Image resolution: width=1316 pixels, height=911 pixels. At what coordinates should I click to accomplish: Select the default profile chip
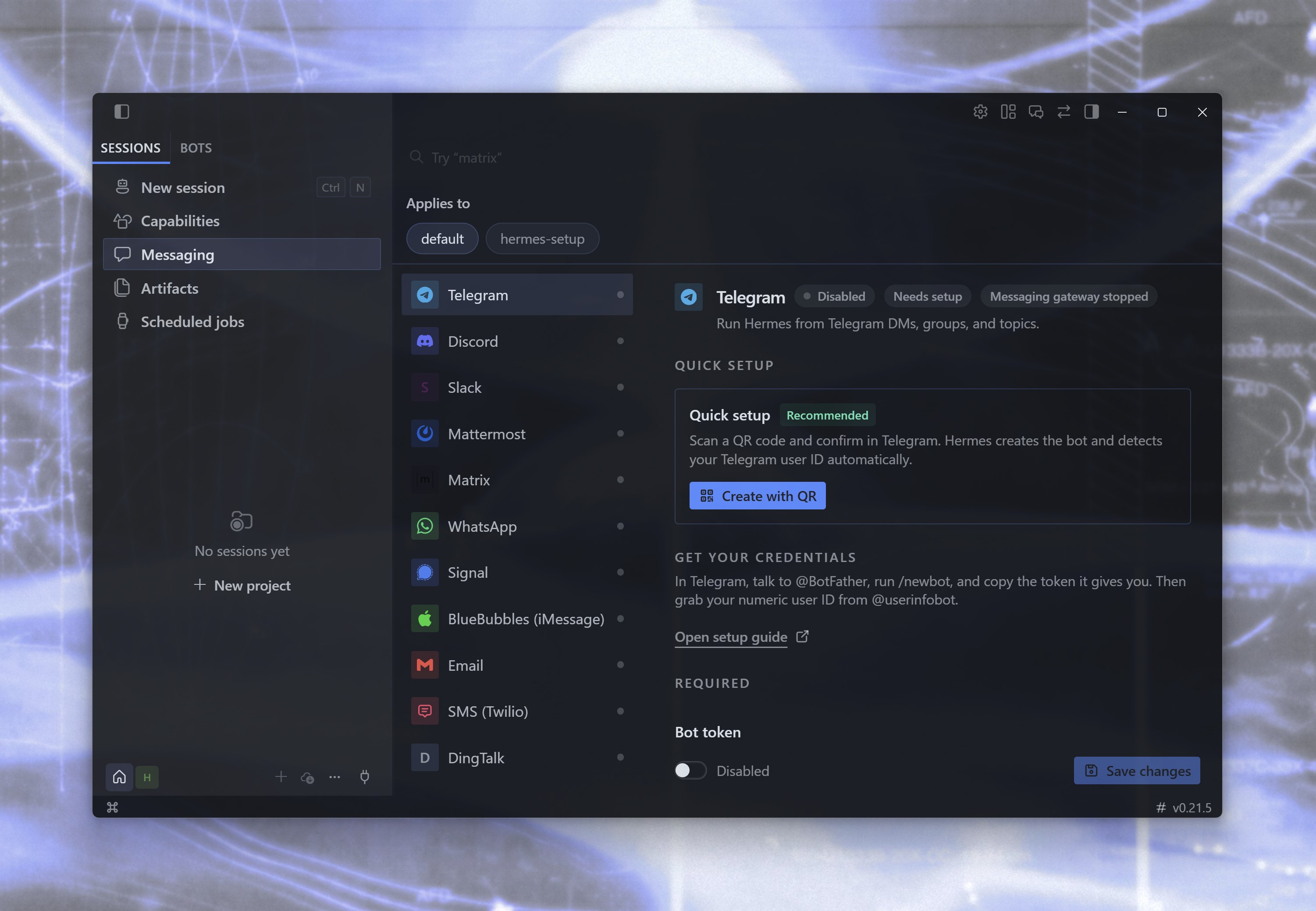click(x=442, y=238)
